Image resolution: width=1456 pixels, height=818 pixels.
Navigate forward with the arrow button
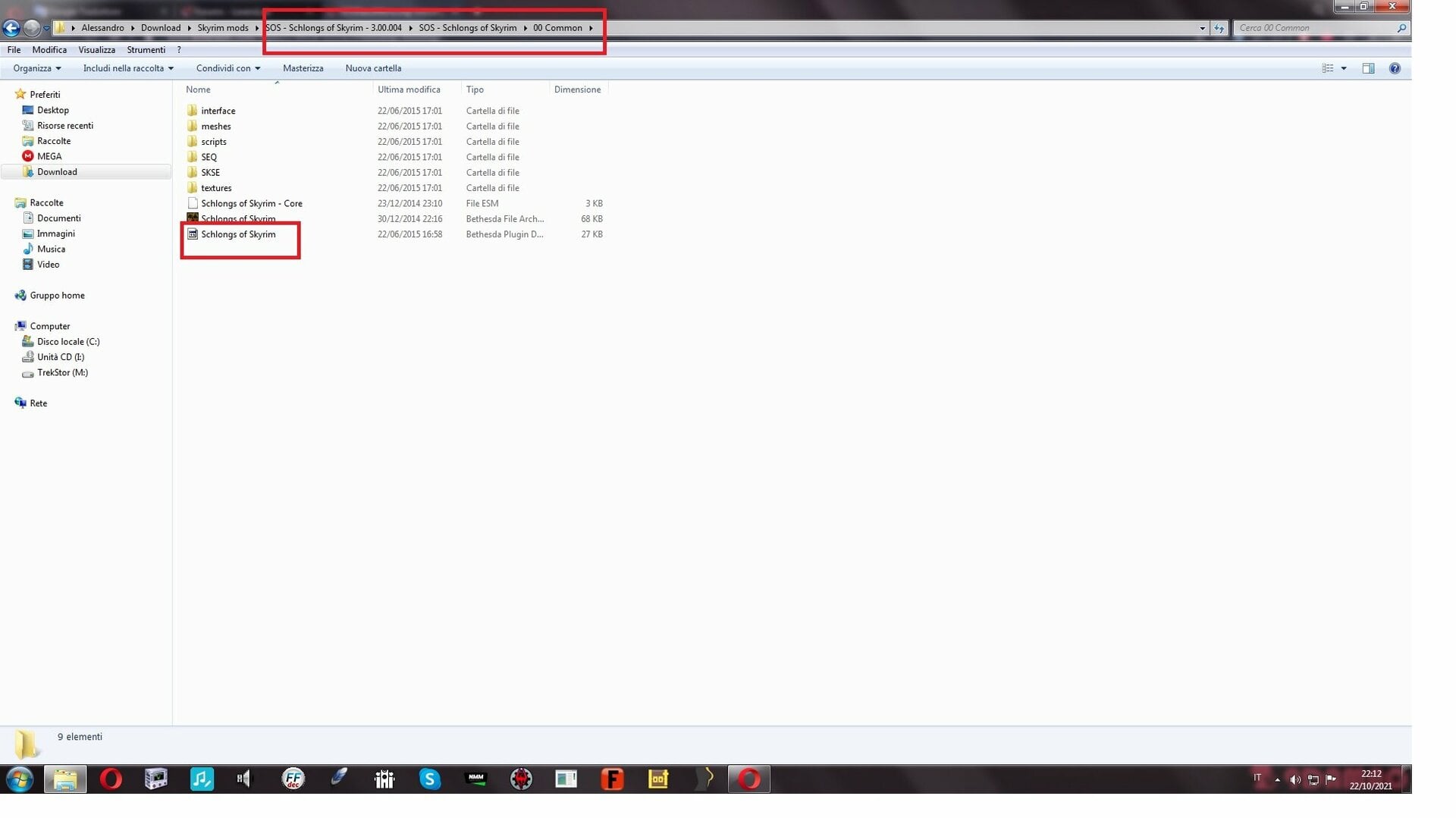tap(31, 28)
